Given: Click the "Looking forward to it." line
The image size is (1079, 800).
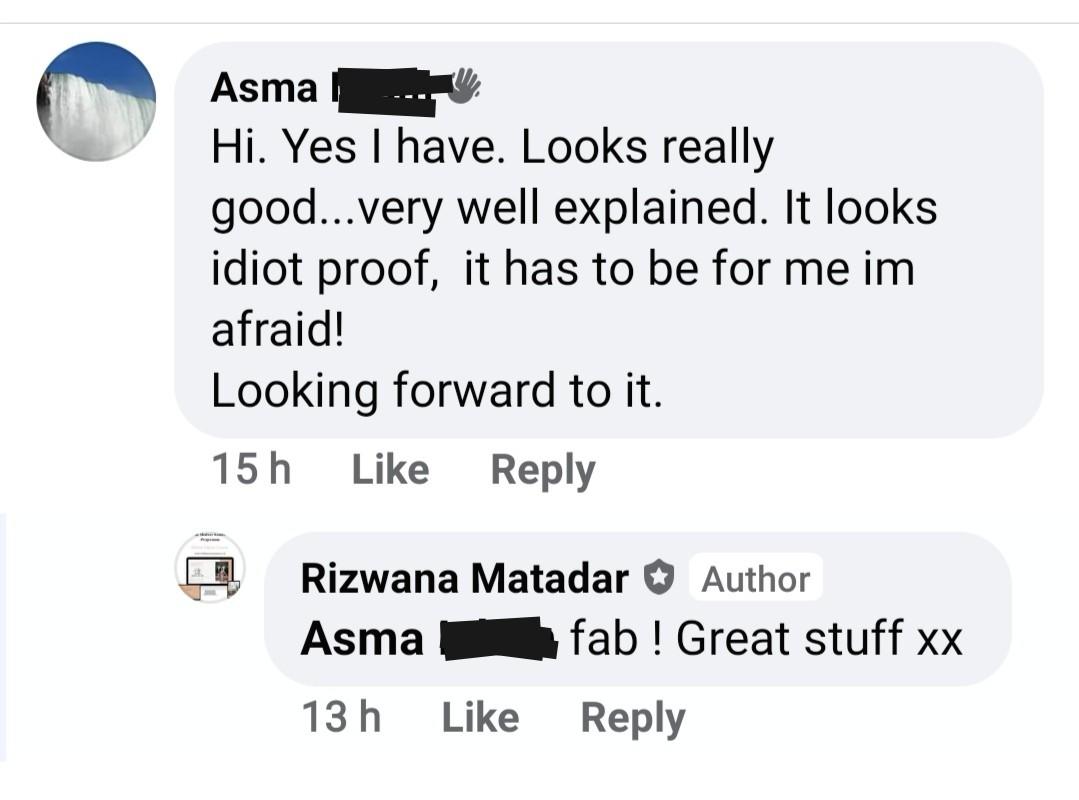Looking at the screenshot, I should pyautogui.click(x=437, y=391).
